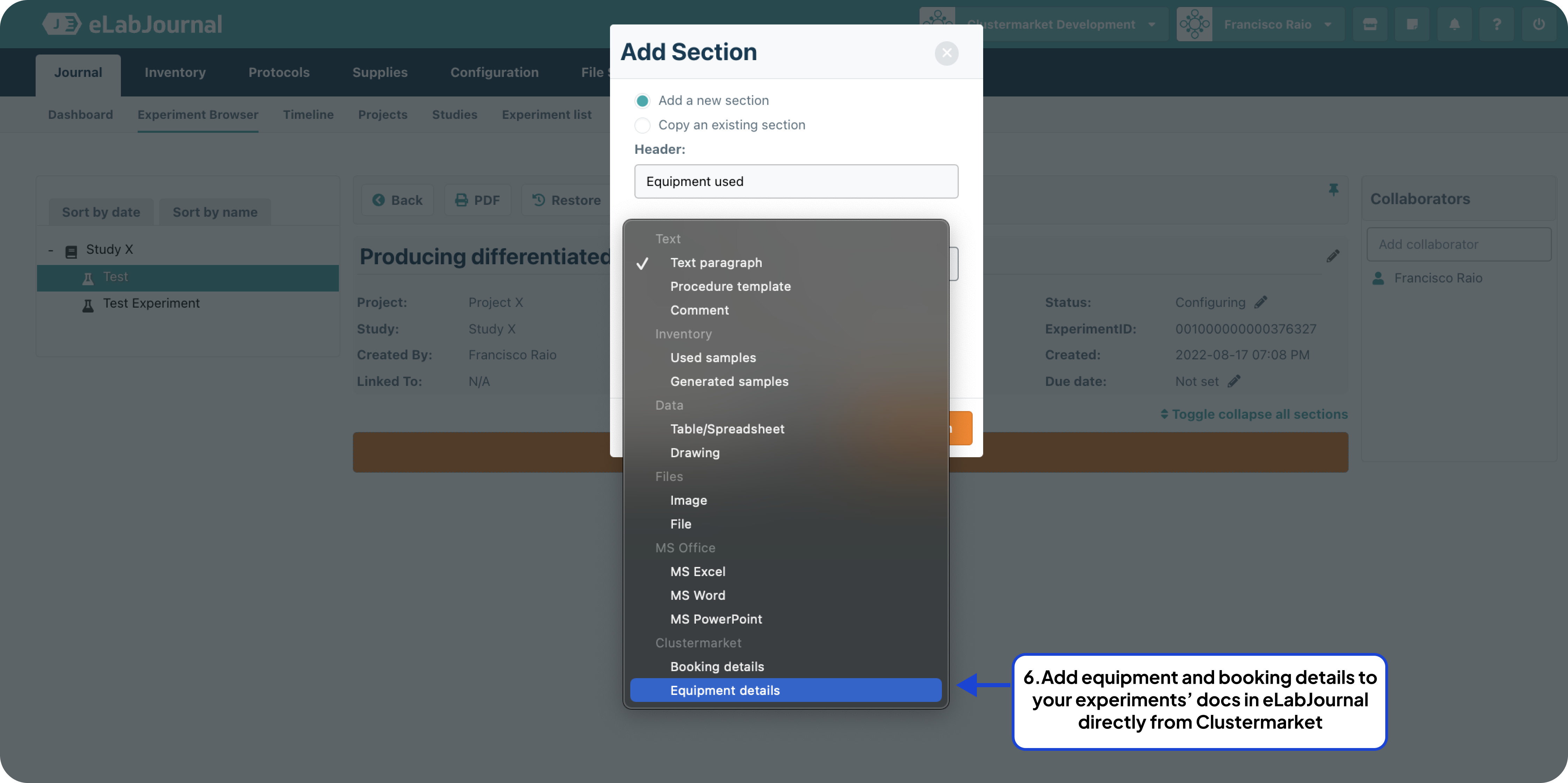
Task: Close the Add Section dialog
Action: click(x=946, y=53)
